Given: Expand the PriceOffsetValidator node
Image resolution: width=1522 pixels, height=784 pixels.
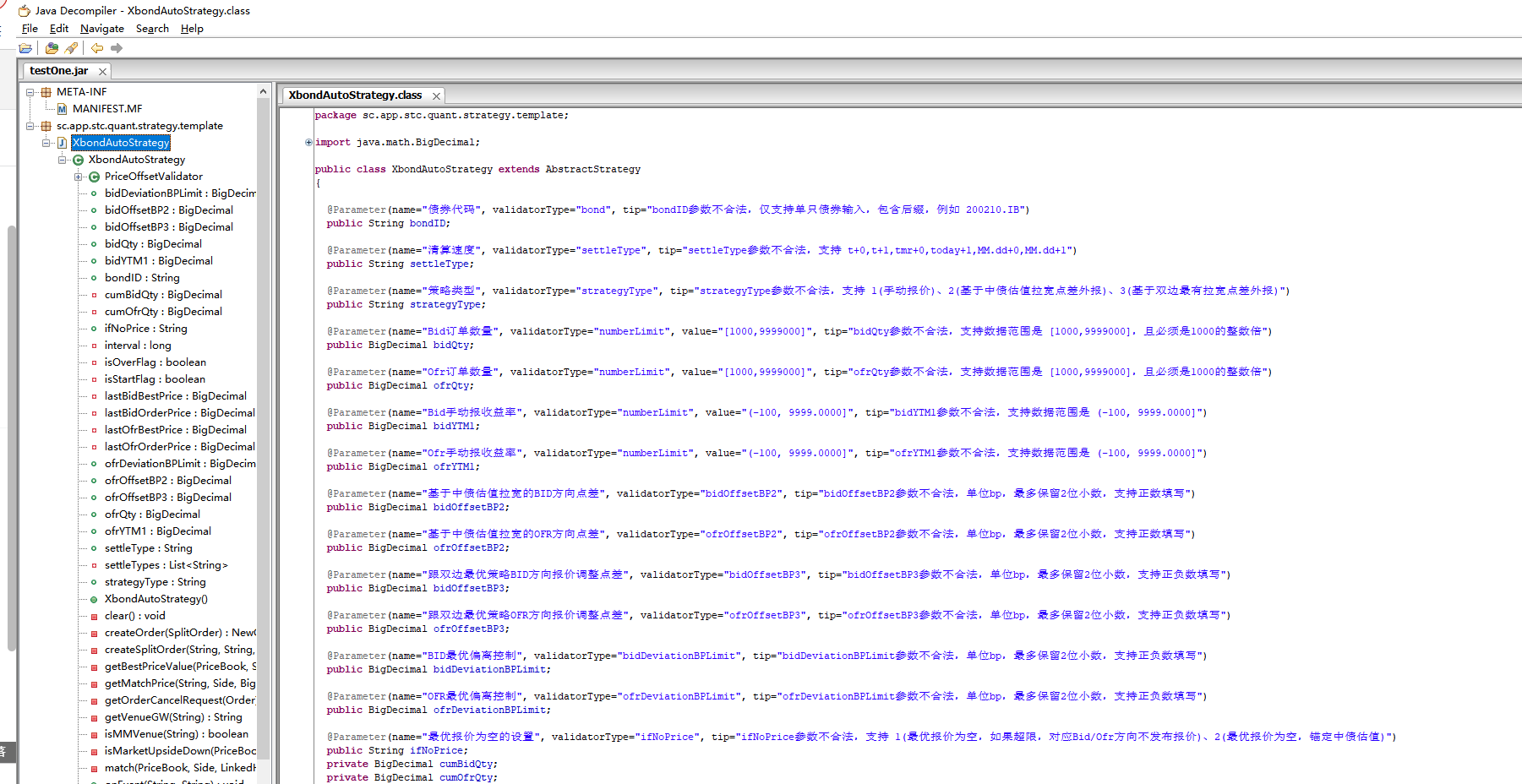Looking at the screenshot, I should [x=79, y=177].
